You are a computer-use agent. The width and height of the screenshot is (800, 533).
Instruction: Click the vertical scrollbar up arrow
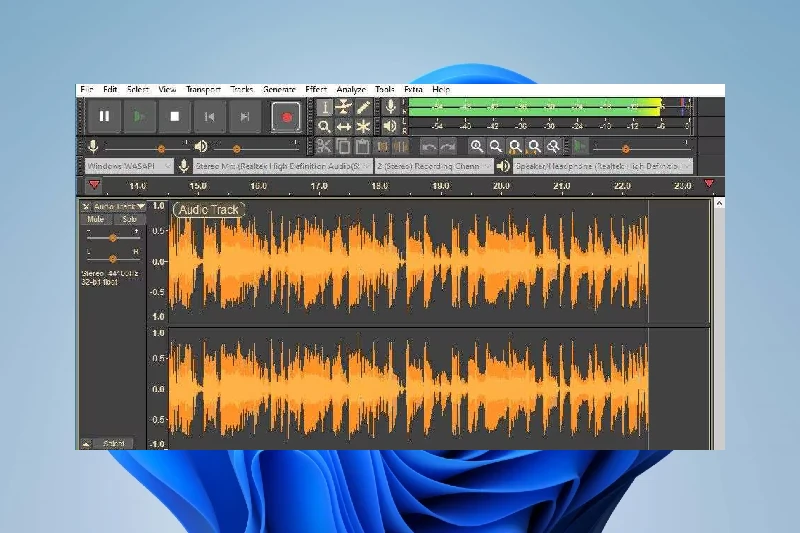pos(719,204)
